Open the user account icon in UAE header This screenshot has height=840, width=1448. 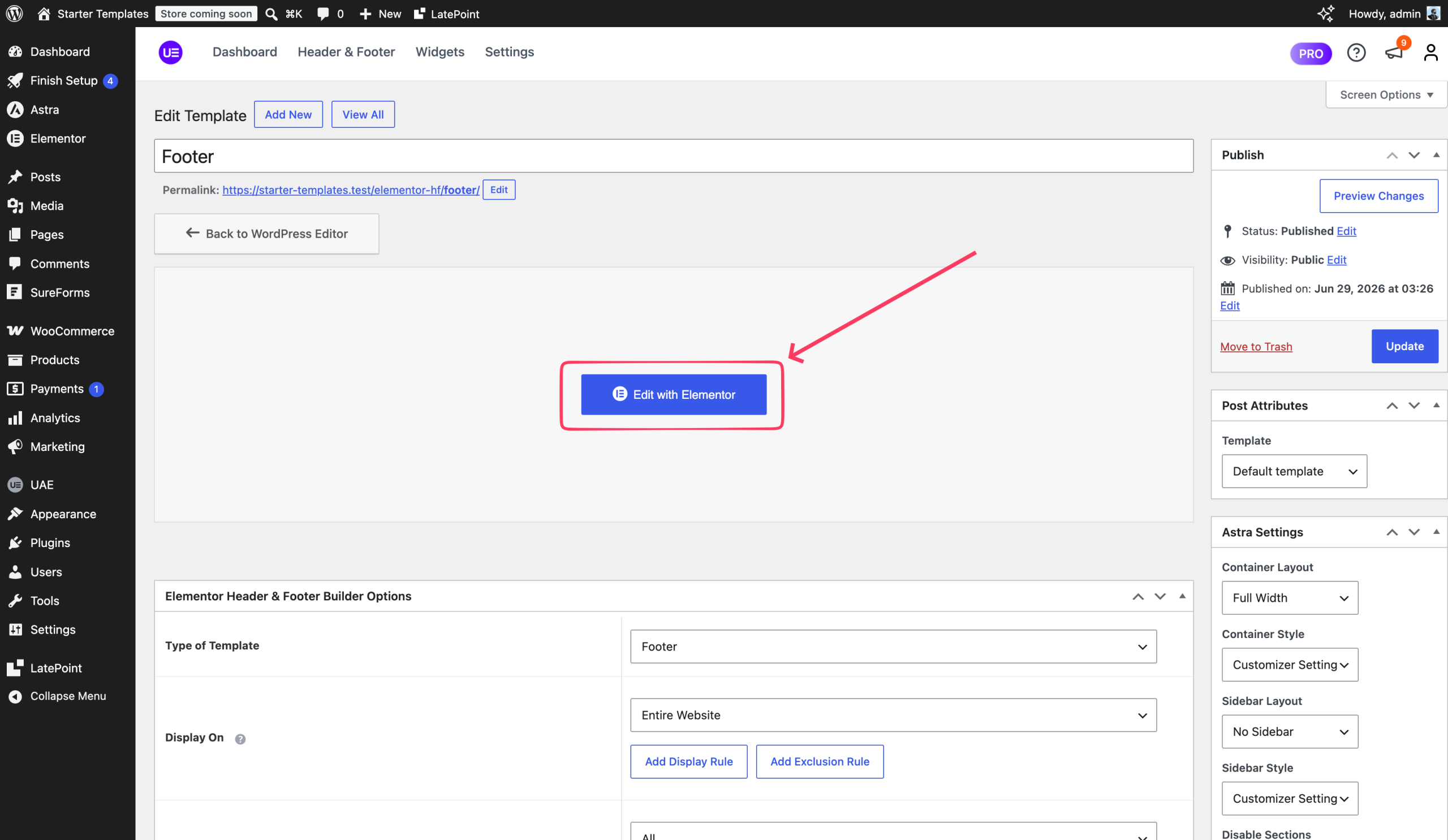click(1431, 53)
